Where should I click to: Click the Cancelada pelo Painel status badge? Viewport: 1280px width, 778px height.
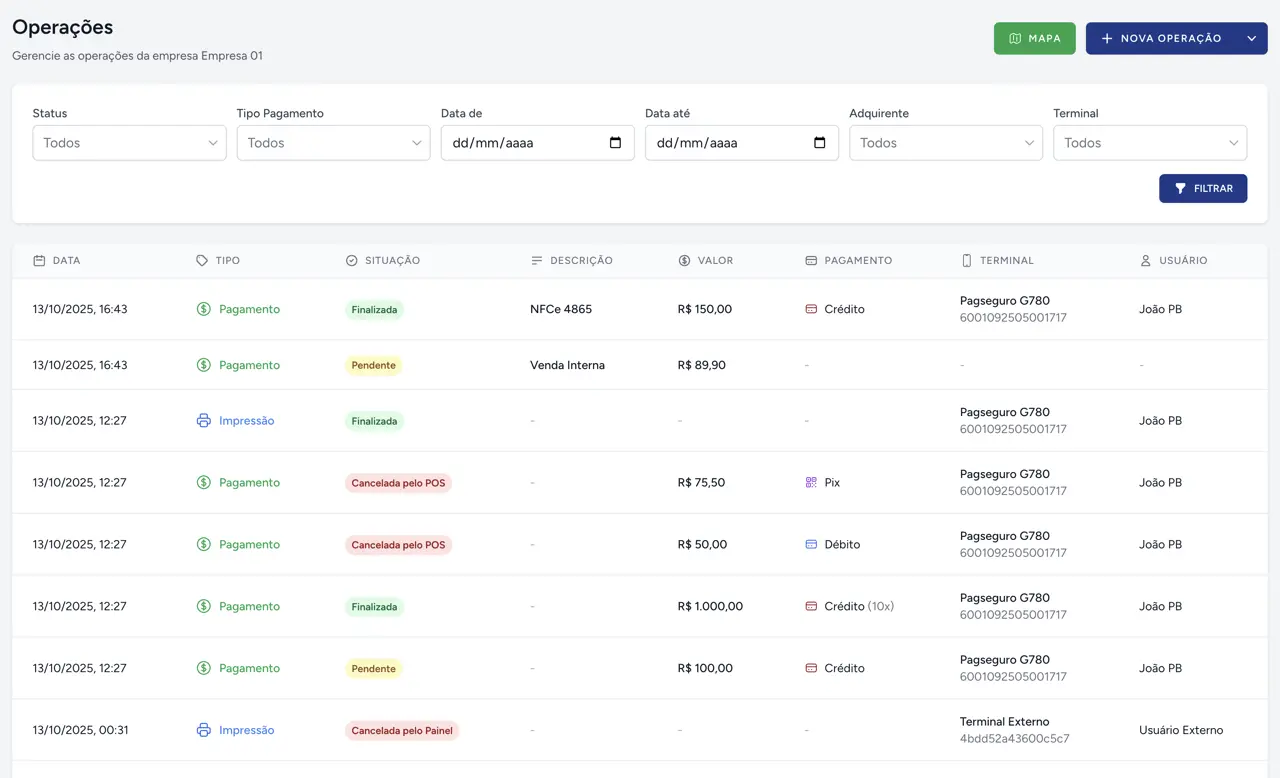click(x=402, y=731)
